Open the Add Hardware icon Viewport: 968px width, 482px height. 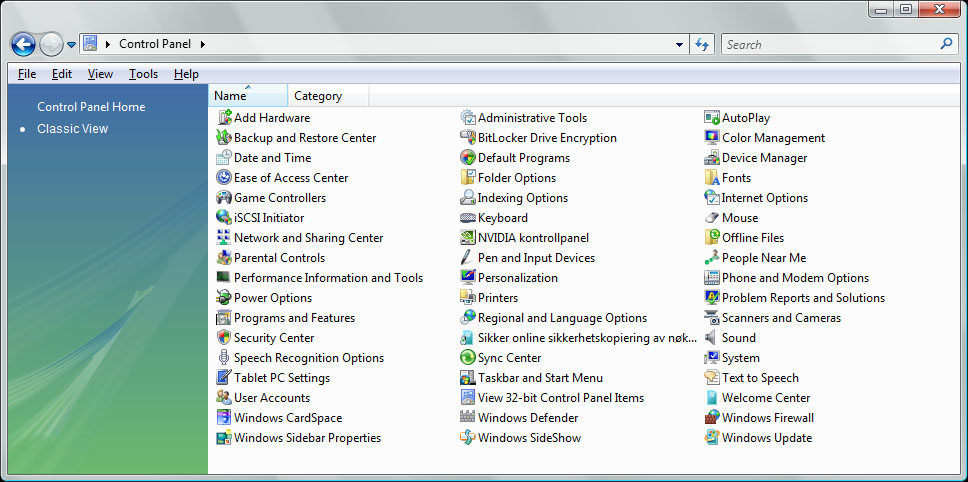pyautogui.click(x=223, y=117)
